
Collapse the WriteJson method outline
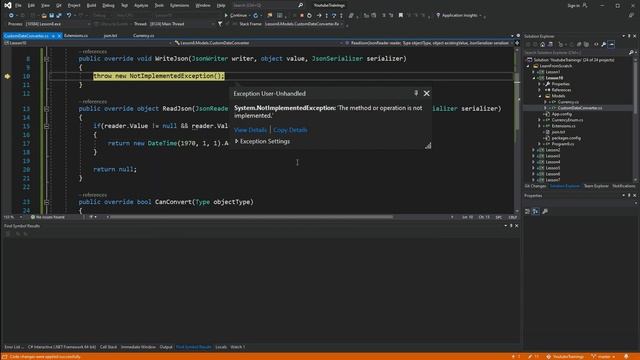point(47,59)
